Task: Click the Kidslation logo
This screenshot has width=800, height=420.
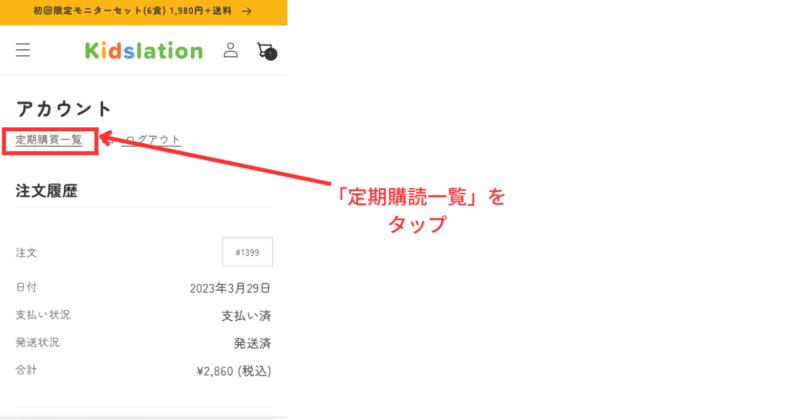Action: (143, 50)
